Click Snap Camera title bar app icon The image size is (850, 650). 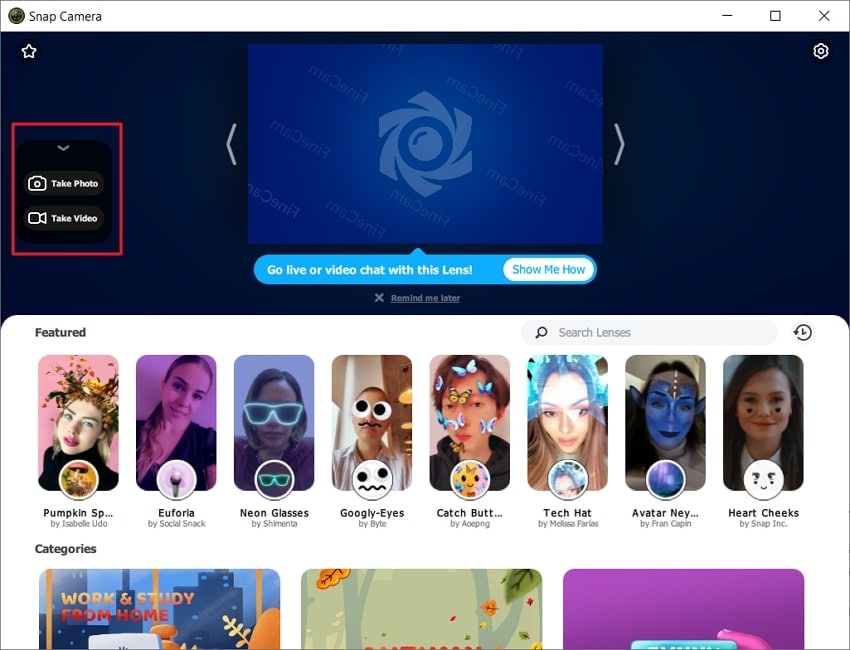coord(16,16)
